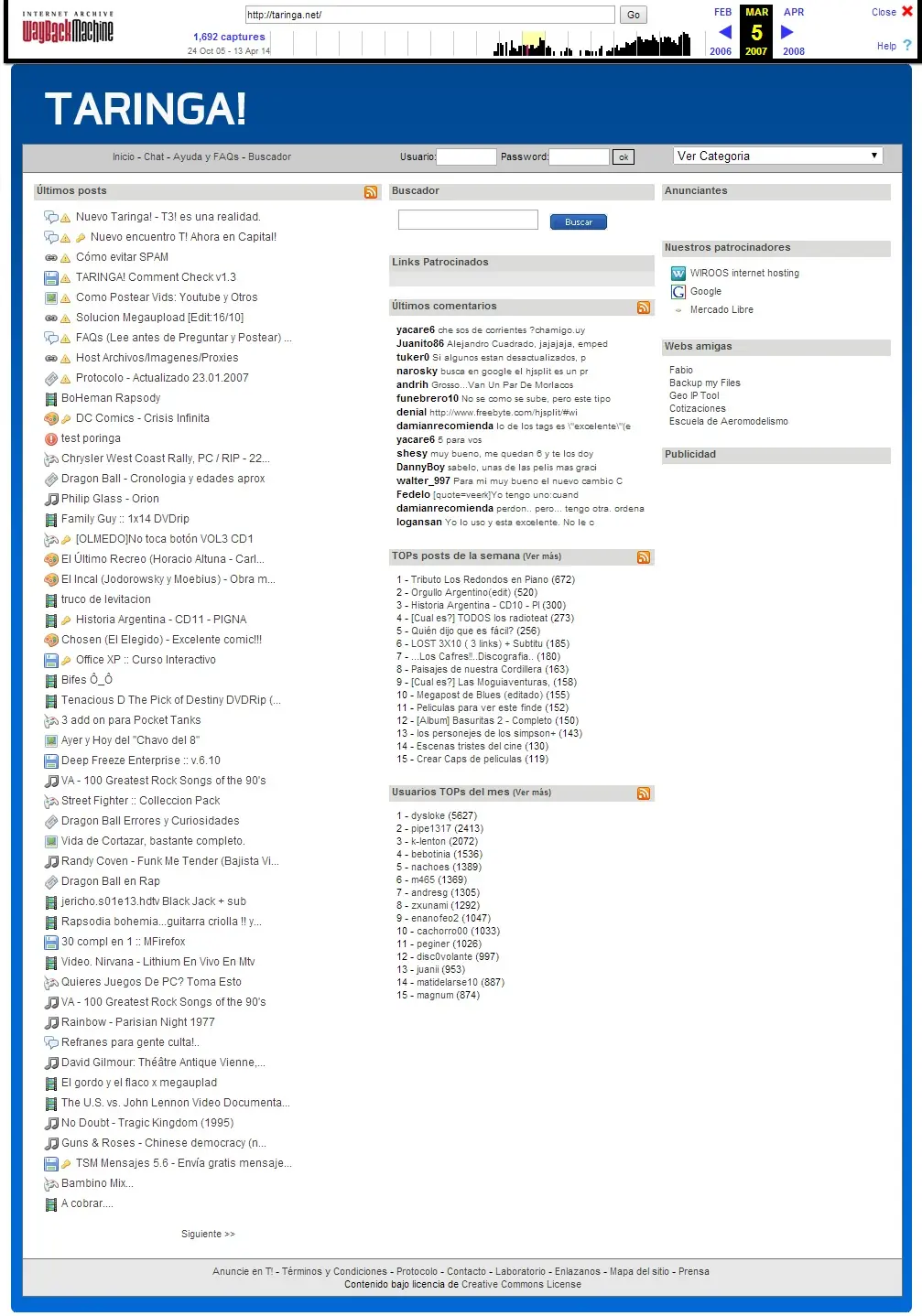Click the Siguiente >> pagination link
922x1316 pixels.
click(208, 1235)
